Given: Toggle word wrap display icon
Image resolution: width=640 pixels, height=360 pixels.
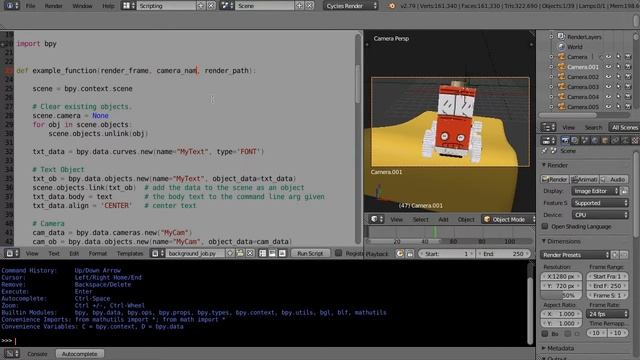Looking at the screenshot, I should tap(272, 253).
